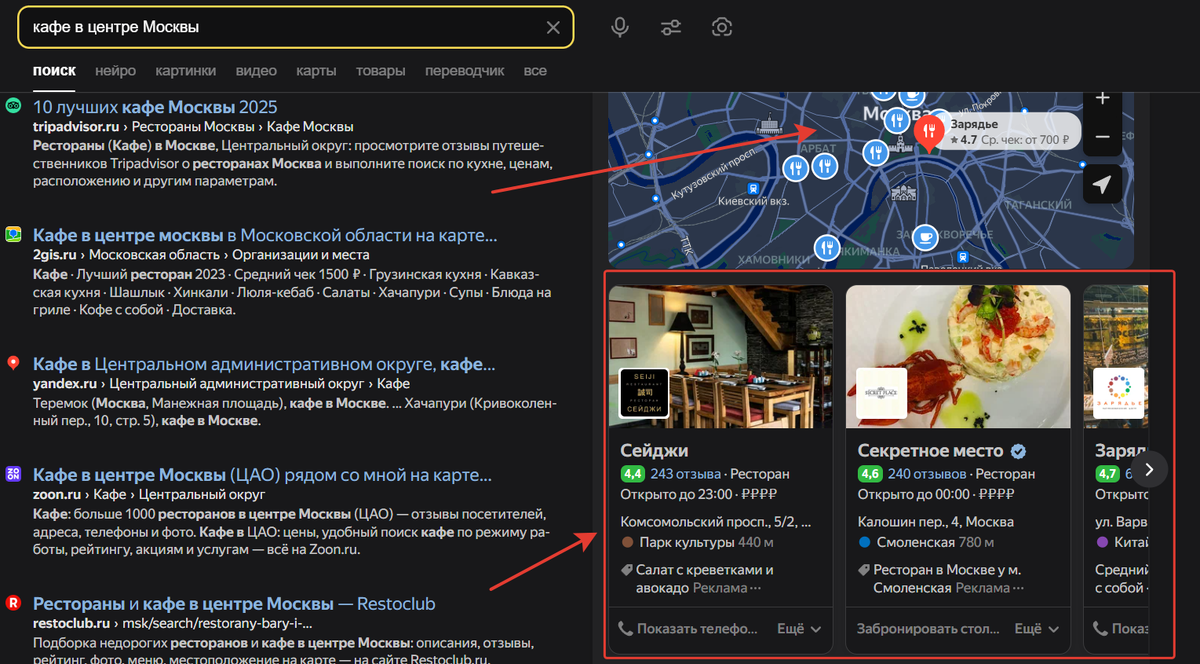Select the «поиск» tab
This screenshot has height=664, width=1200.
[54, 71]
